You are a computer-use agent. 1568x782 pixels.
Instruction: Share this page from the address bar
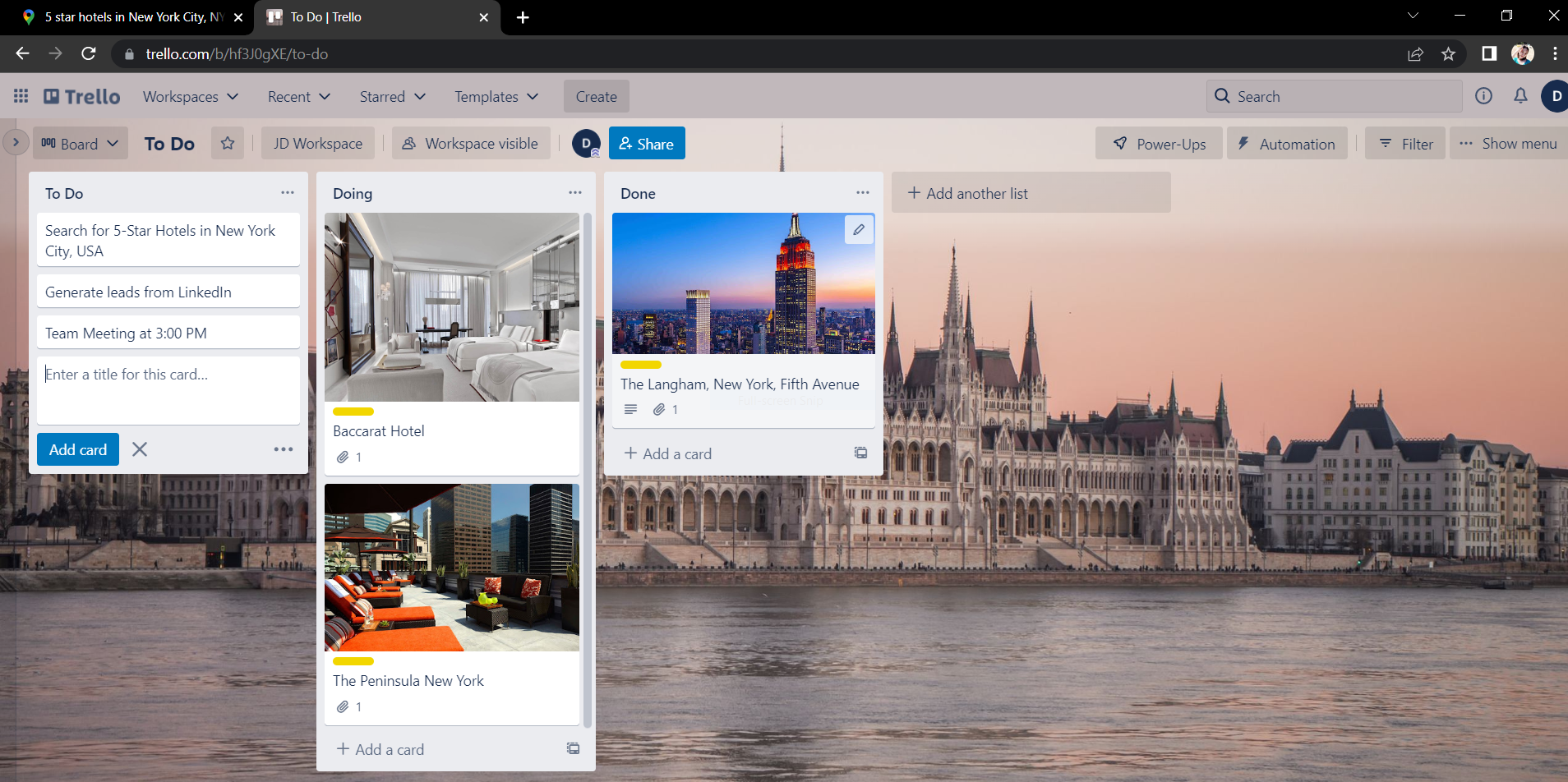pyautogui.click(x=1415, y=53)
